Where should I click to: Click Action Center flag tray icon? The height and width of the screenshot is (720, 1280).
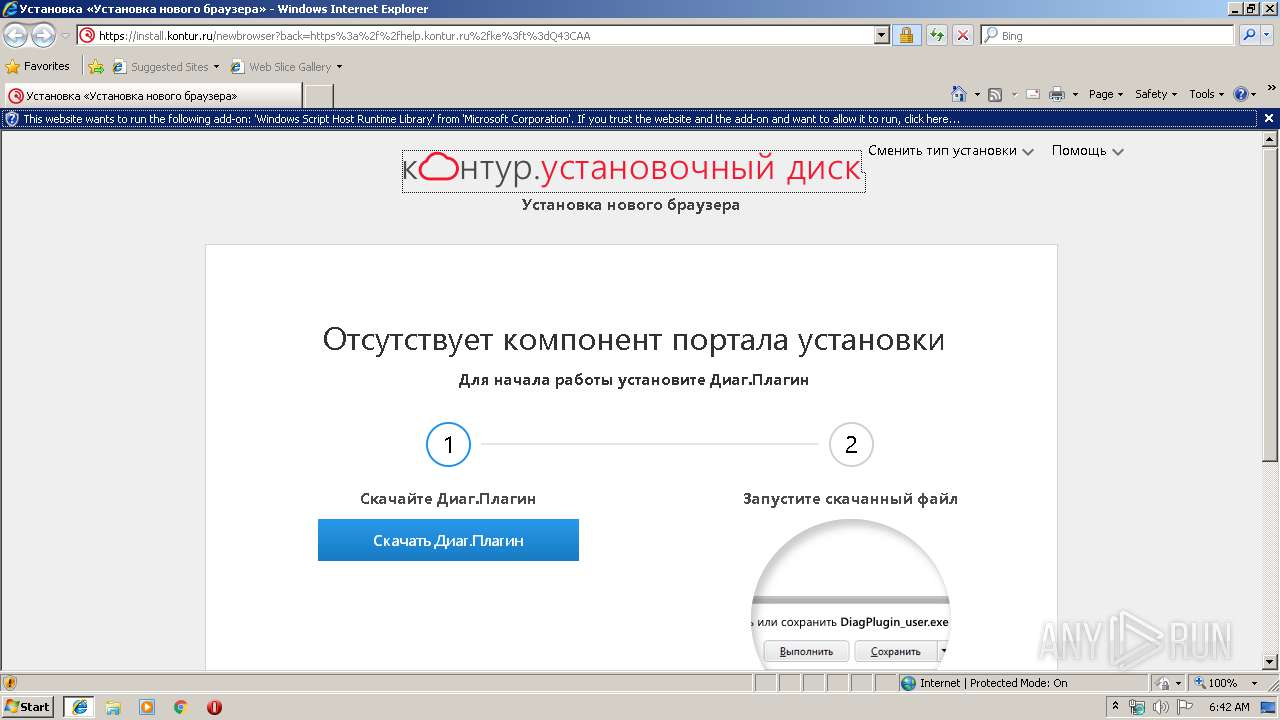pyautogui.click(x=1185, y=707)
